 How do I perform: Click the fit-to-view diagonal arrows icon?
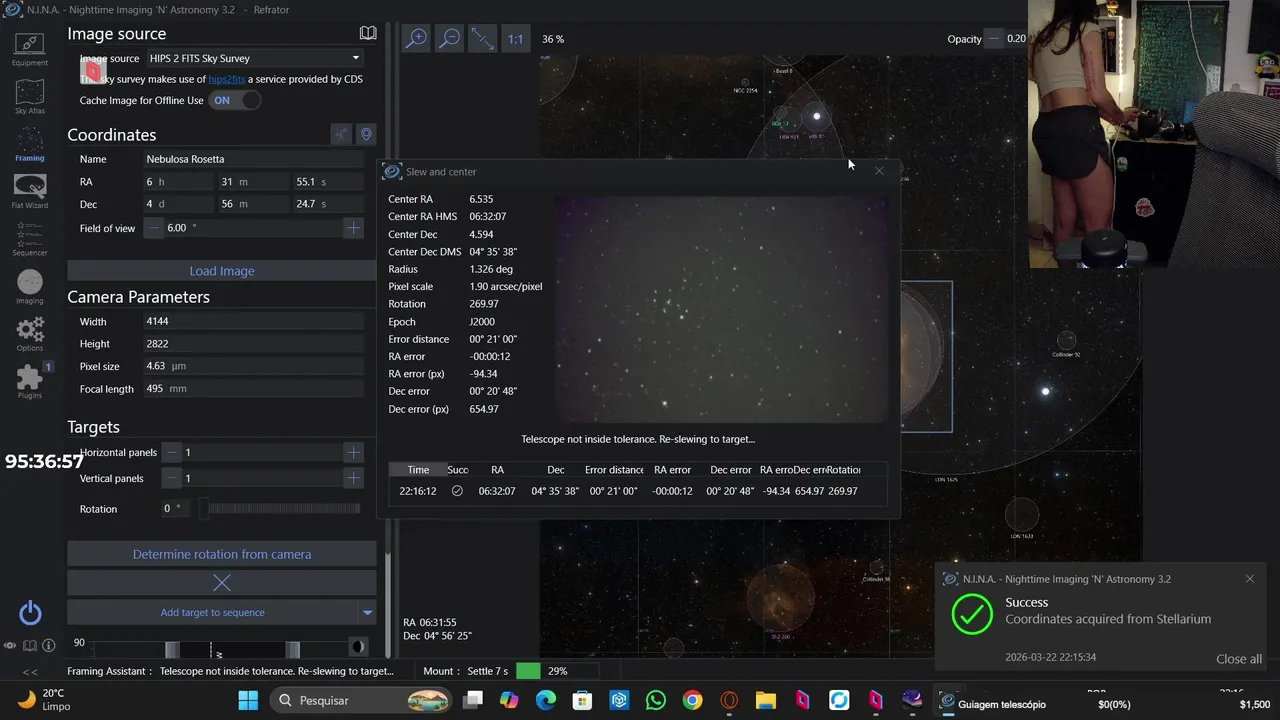point(482,38)
